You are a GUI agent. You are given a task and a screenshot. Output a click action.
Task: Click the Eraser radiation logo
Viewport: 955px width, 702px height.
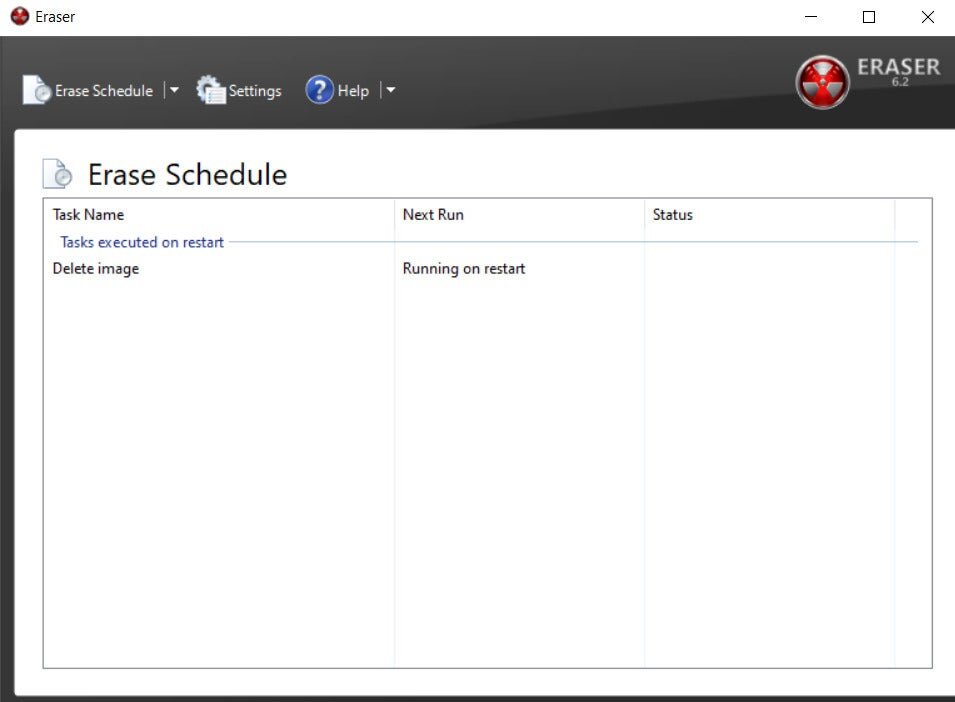click(822, 82)
